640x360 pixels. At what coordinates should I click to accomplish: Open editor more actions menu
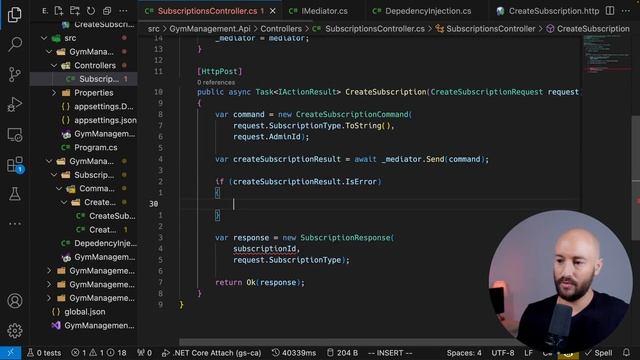point(626,11)
